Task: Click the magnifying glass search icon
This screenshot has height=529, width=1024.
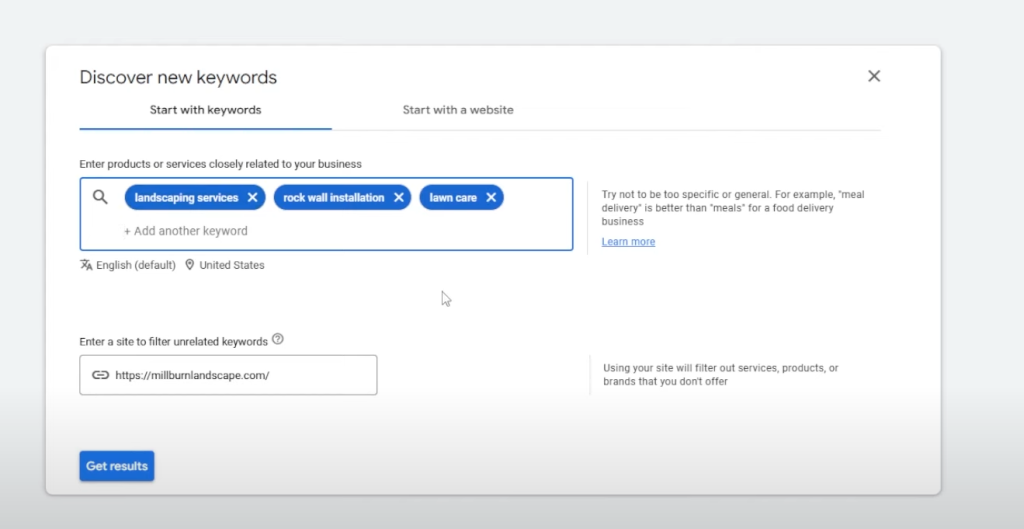Action: point(100,197)
